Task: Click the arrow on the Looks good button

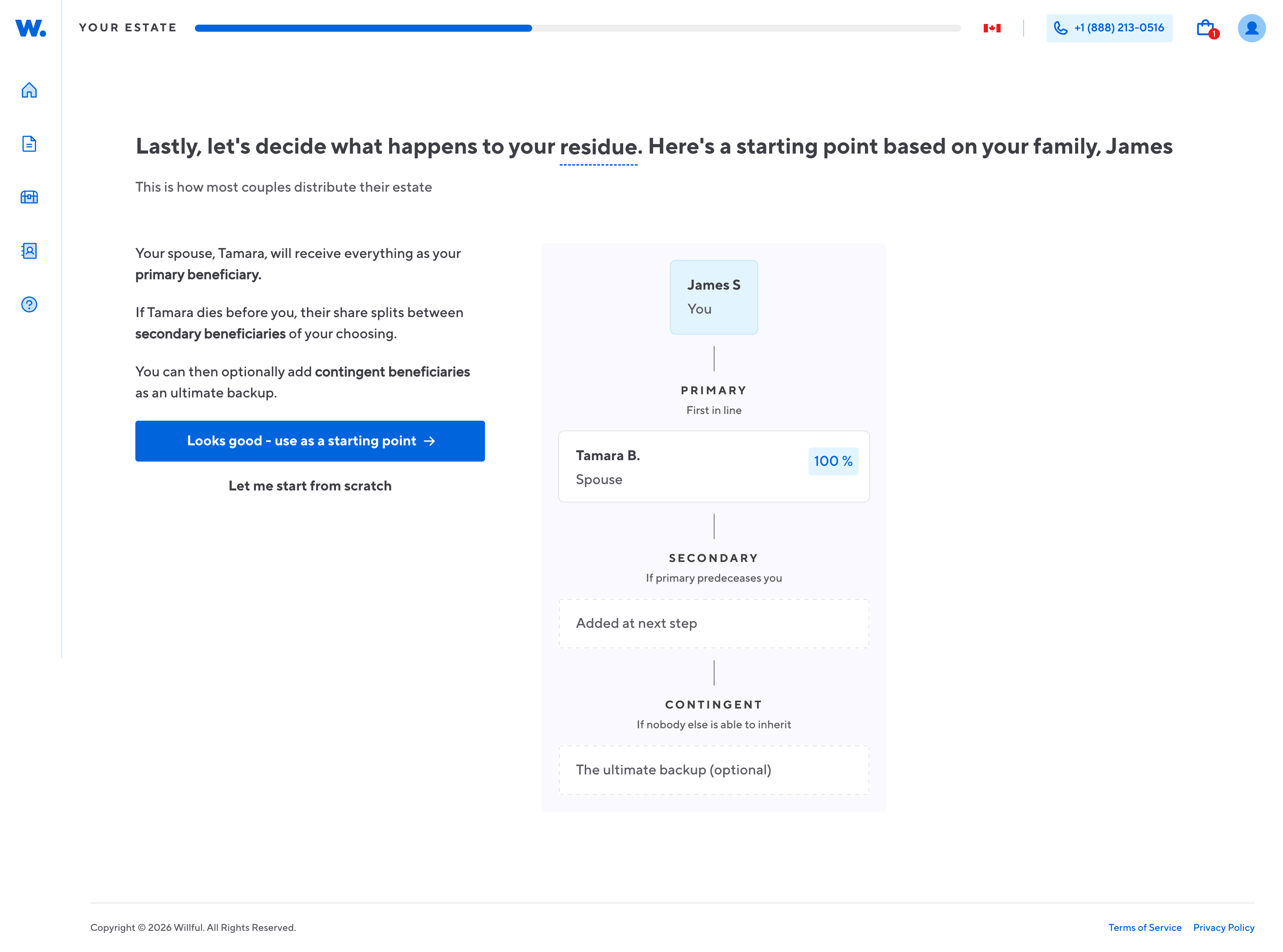Action: 429,441
